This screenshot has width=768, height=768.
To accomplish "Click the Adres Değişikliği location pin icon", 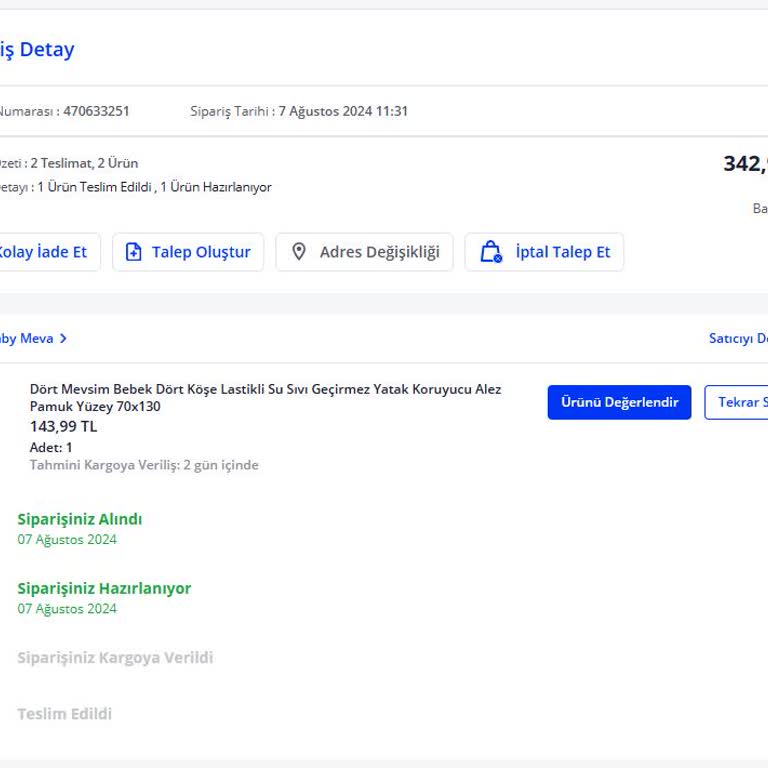I will 299,252.
